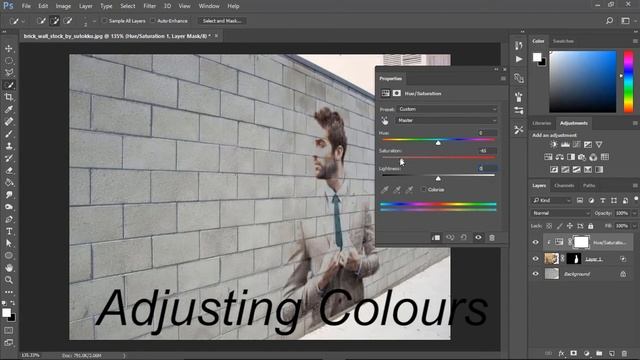Viewport: 640px width, 360px height.
Task: Enable Auto-Enhance checkbox
Action: coord(153,21)
